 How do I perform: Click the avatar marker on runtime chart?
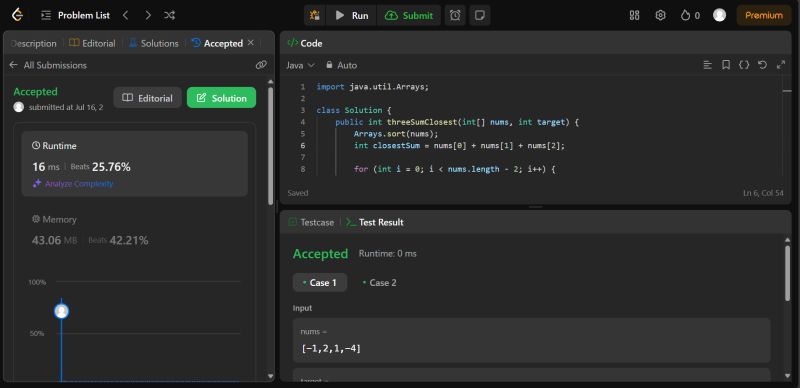(x=61, y=311)
